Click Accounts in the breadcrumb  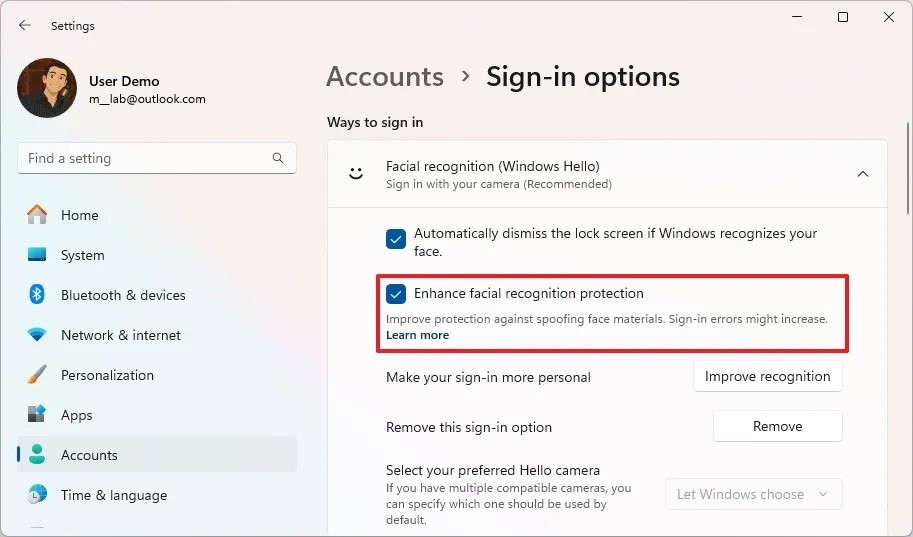pos(385,76)
